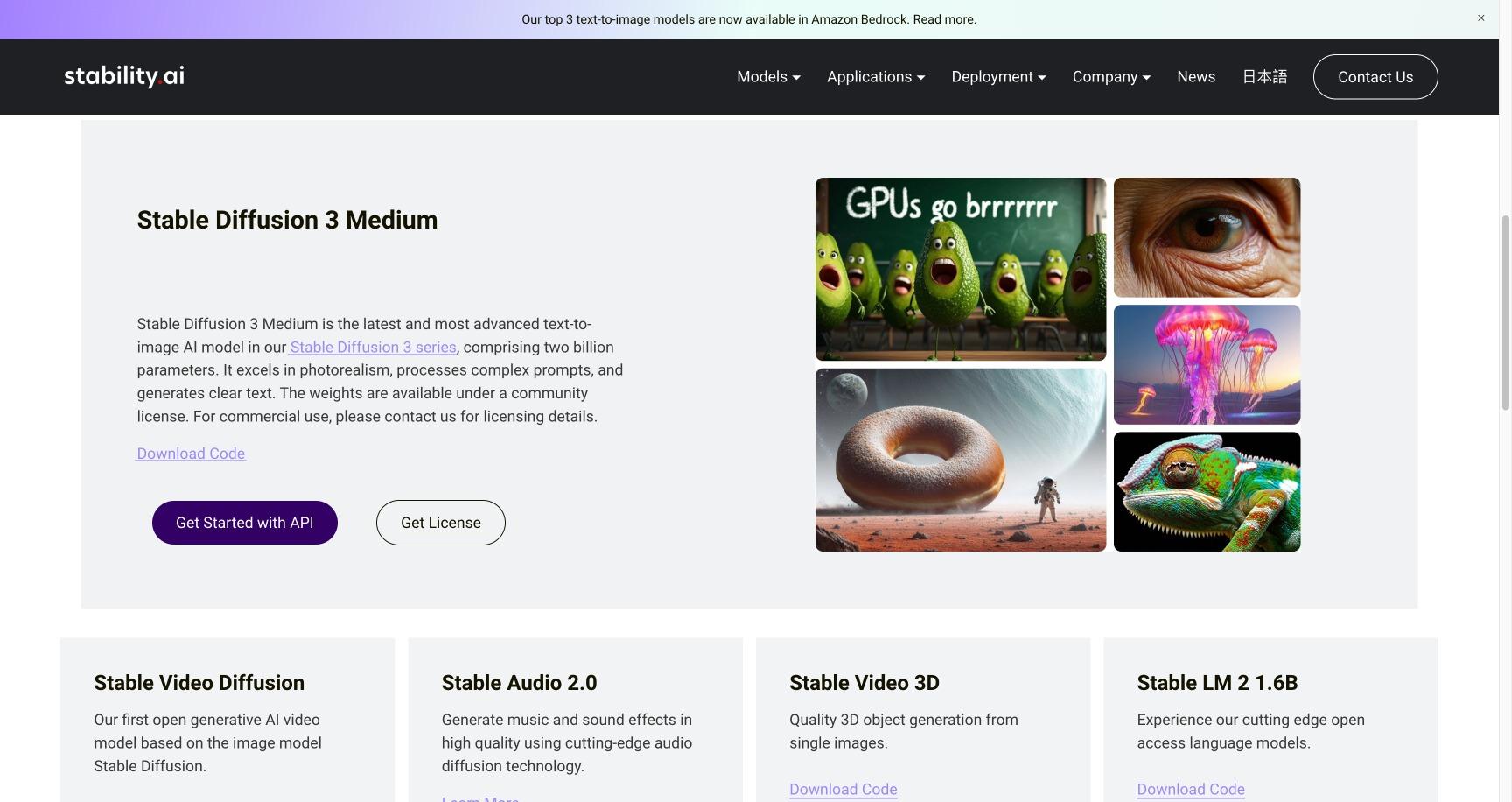Click 'Quality 3D object generation' description text

(x=904, y=731)
